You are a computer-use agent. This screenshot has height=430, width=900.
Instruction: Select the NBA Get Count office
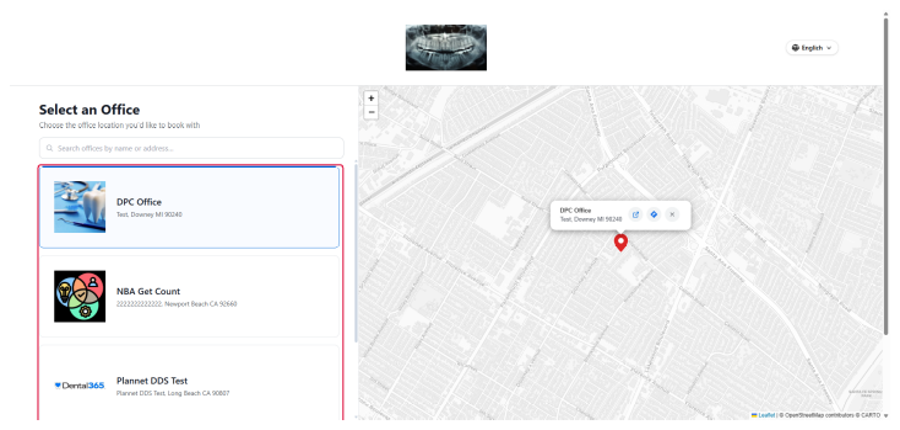(x=189, y=296)
